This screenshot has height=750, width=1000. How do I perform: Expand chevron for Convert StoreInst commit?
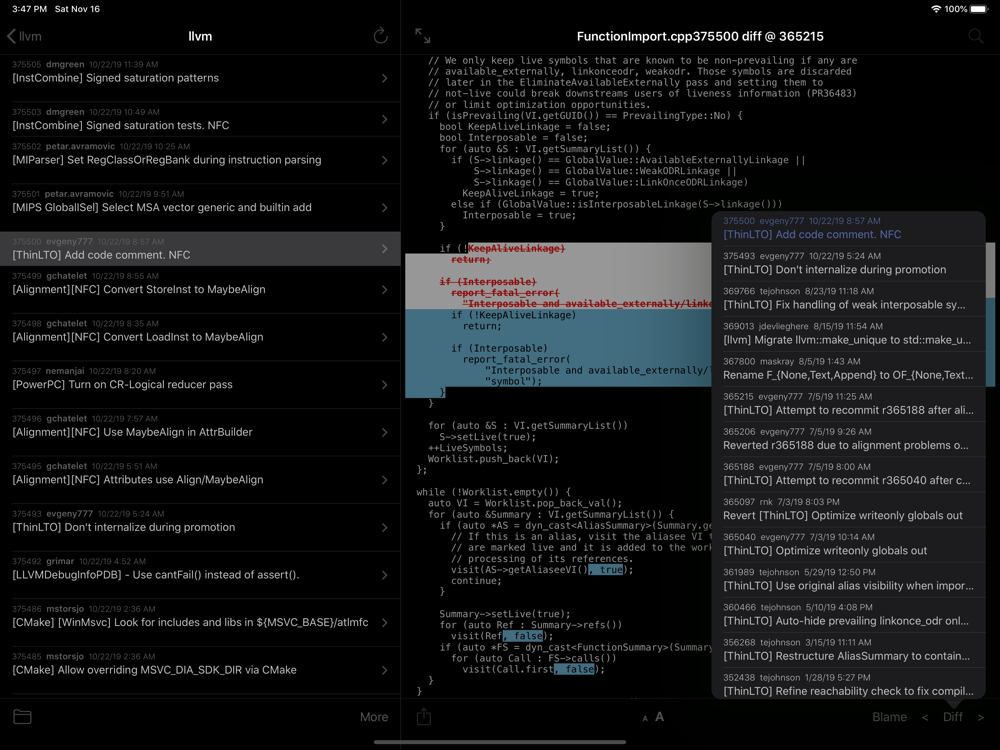point(385,290)
